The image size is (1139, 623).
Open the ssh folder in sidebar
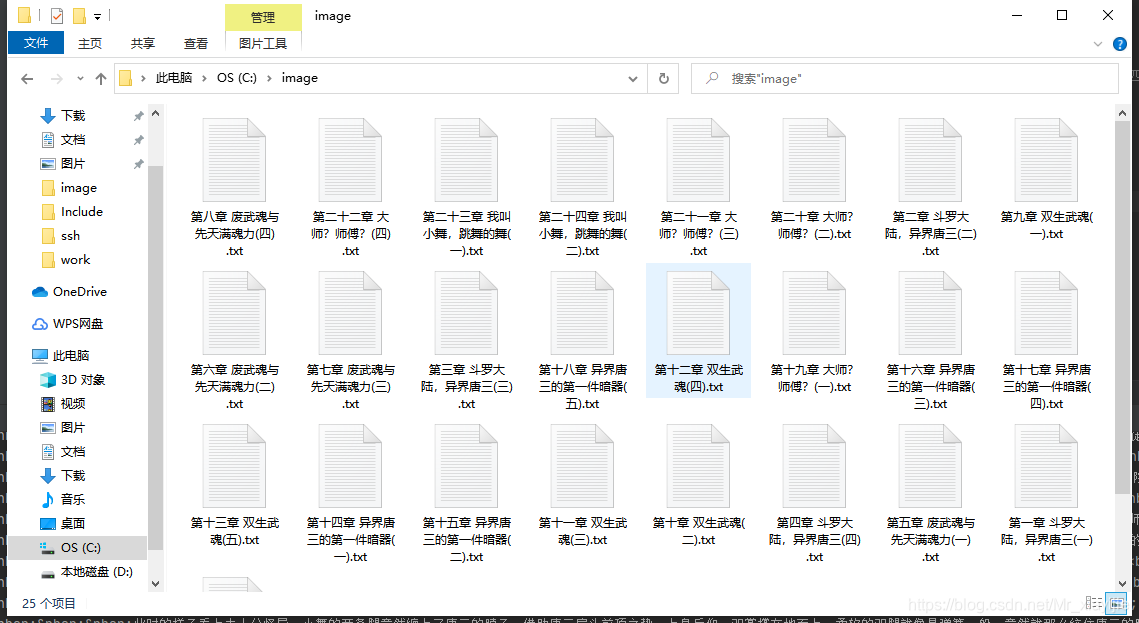point(70,235)
